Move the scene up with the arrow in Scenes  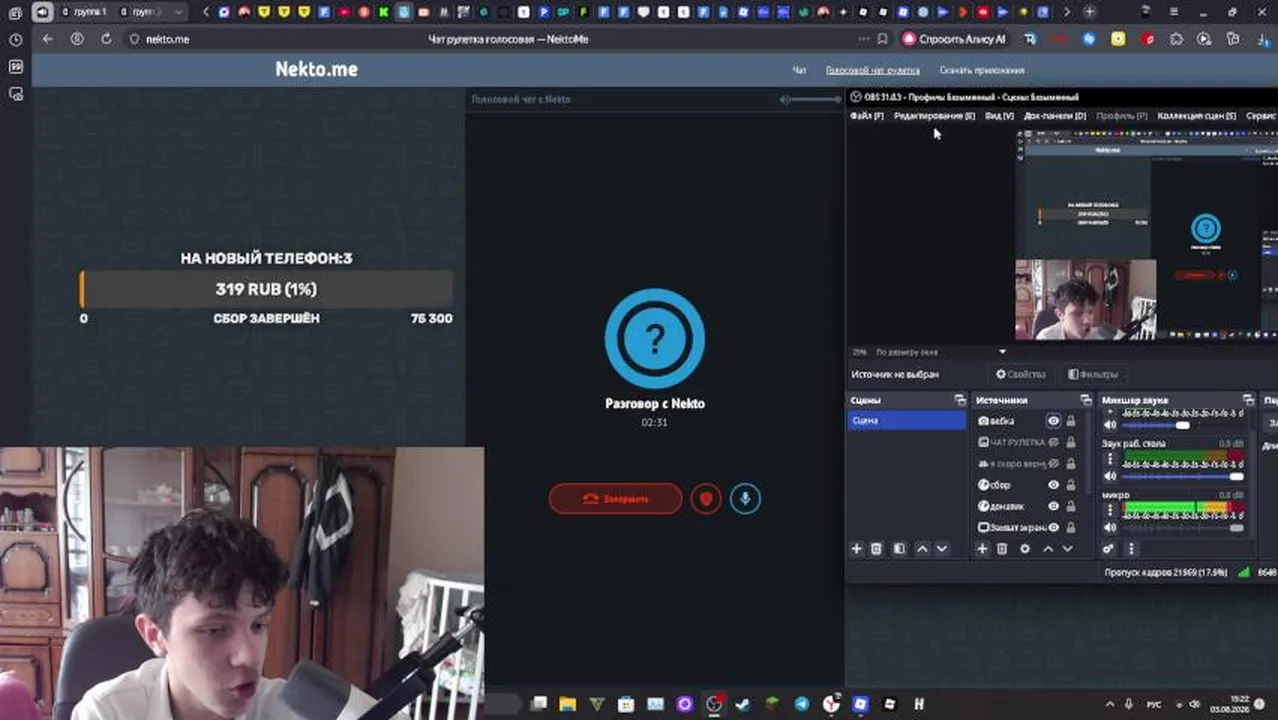(922, 549)
